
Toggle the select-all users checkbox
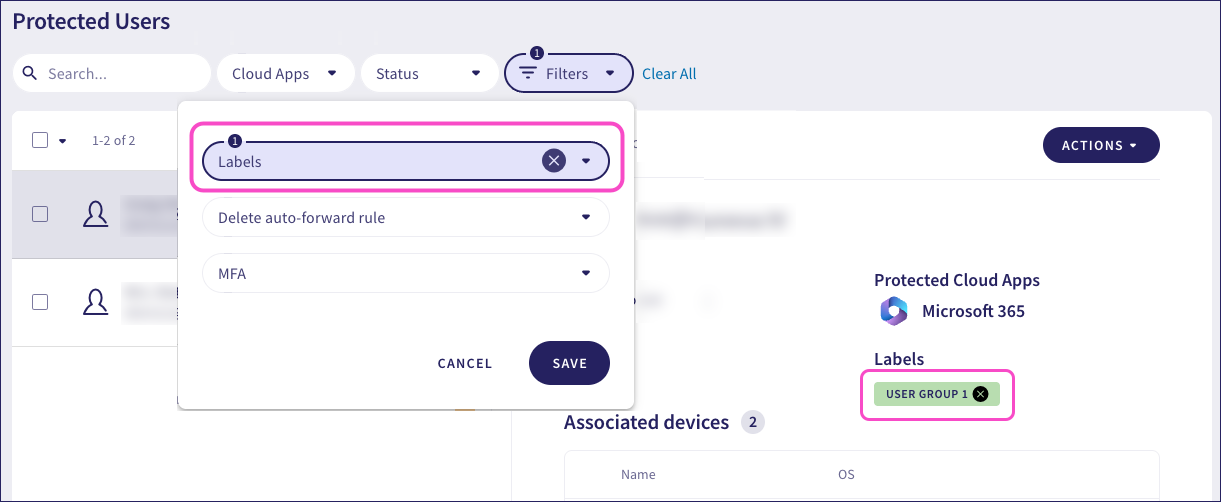click(x=40, y=140)
